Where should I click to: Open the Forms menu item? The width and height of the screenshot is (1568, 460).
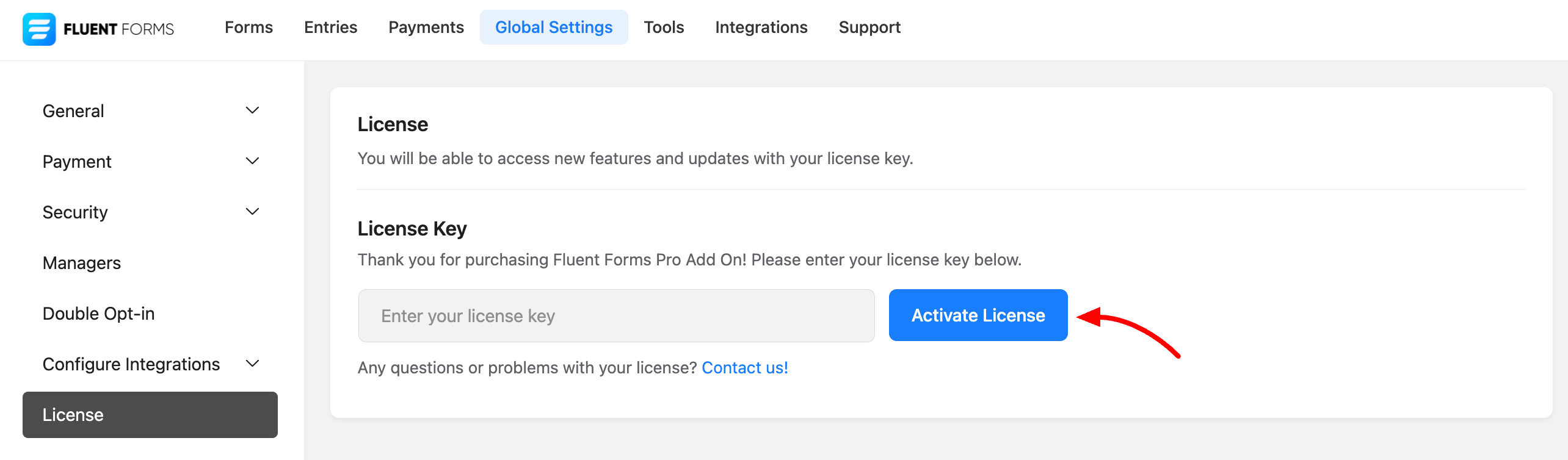(249, 27)
